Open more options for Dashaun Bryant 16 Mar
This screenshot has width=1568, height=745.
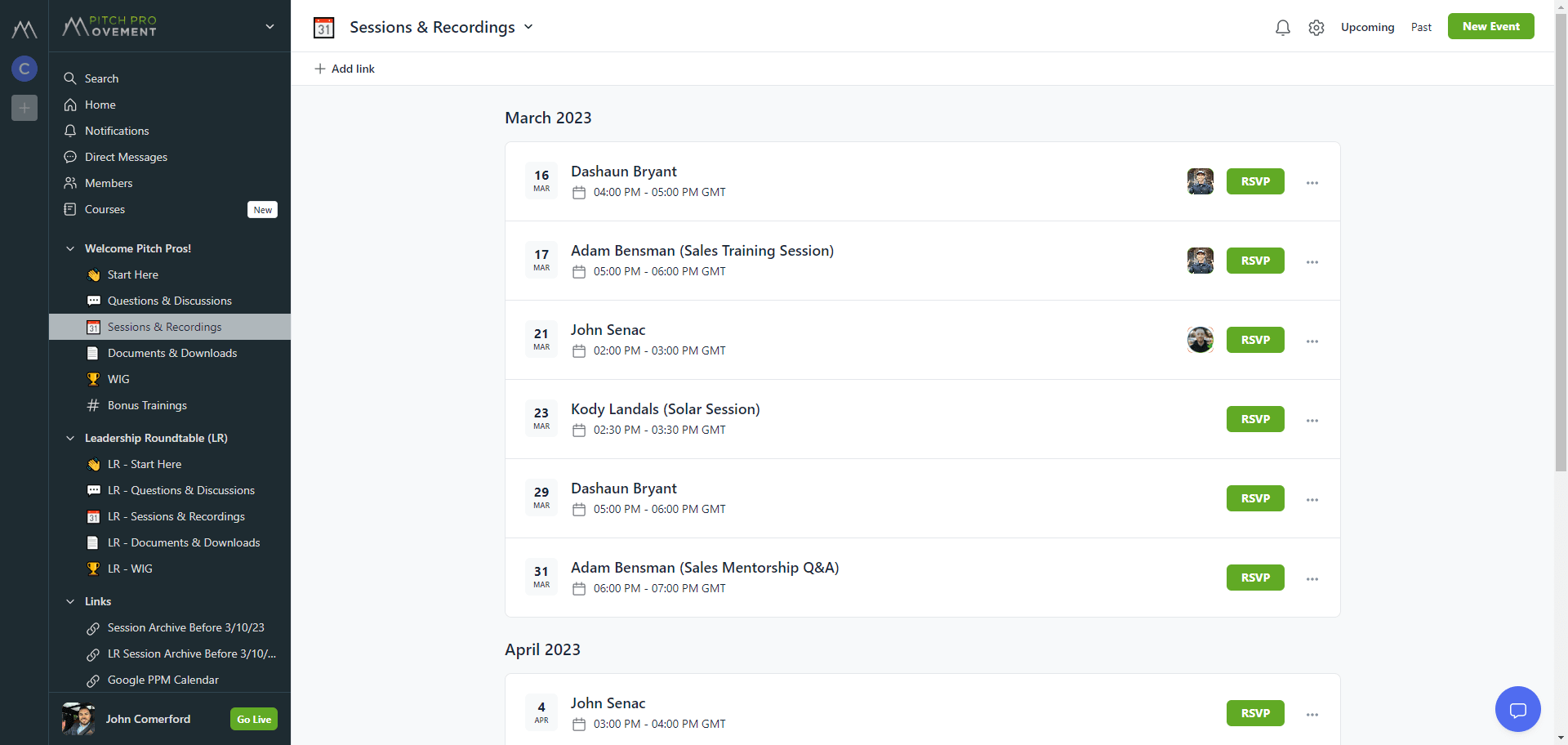coord(1312,183)
